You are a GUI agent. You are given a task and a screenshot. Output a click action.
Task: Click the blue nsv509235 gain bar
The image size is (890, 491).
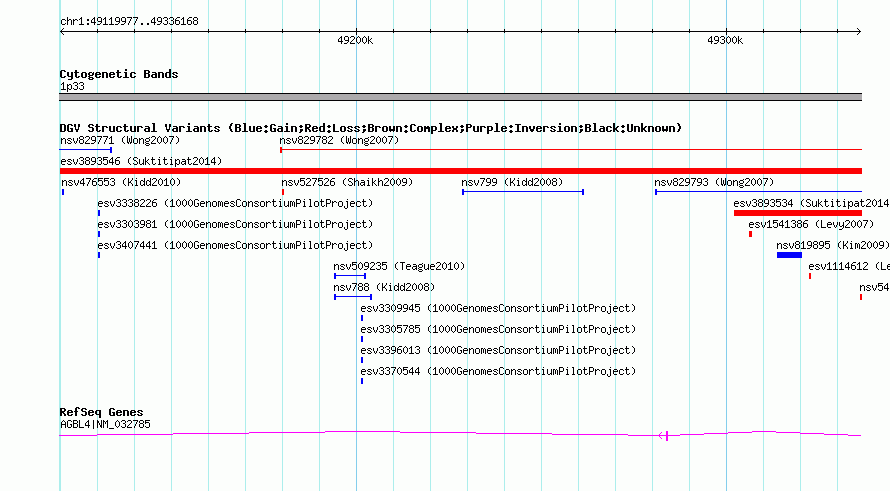pyautogui.click(x=350, y=276)
